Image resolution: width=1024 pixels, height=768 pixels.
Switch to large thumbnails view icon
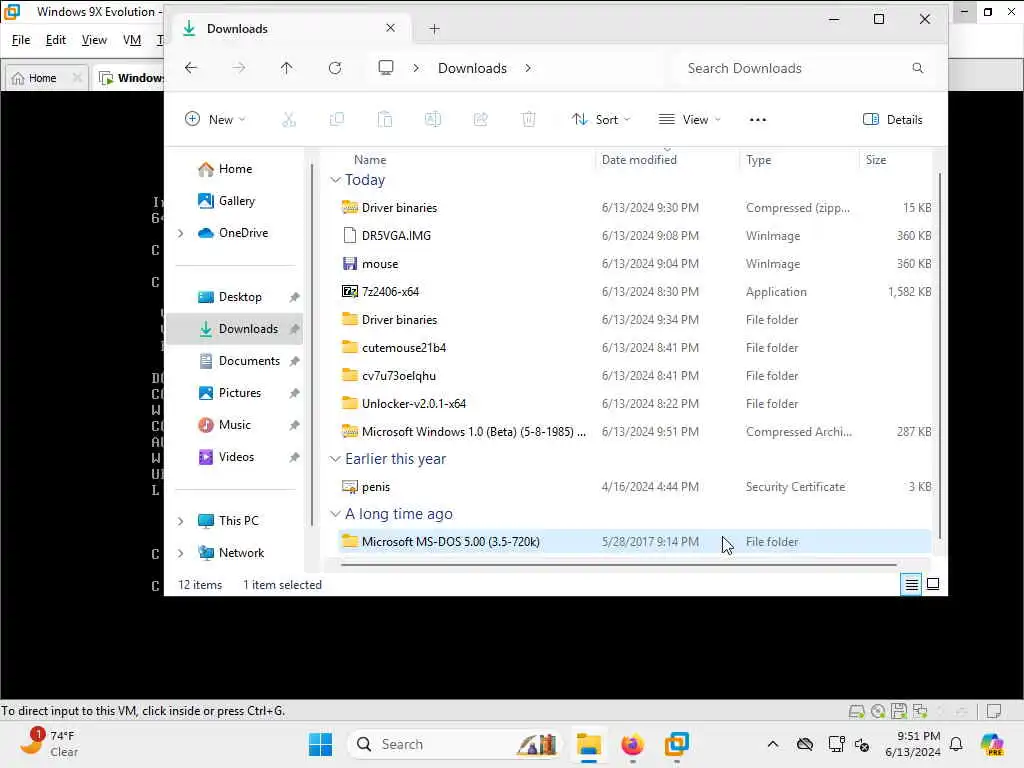(x=933, y=584)
